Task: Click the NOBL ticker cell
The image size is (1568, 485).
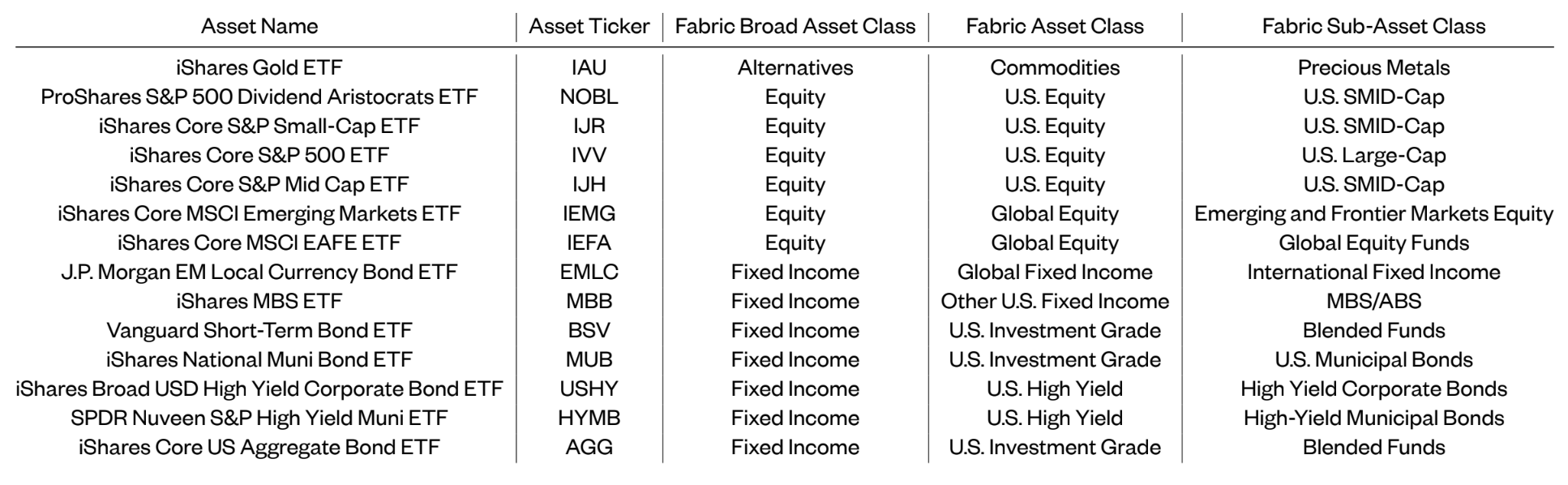Action: pyautogui.click(x=589, y=97)
